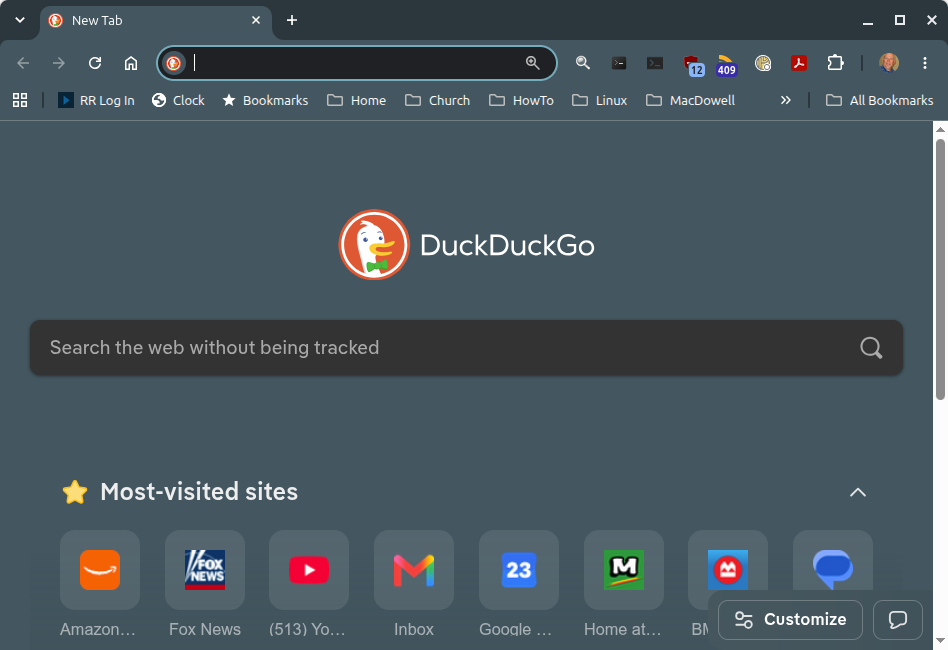Screen dimensions: 948x650
Task: Click the feedback speech bubble button
Action: click(x=898, y=620)
